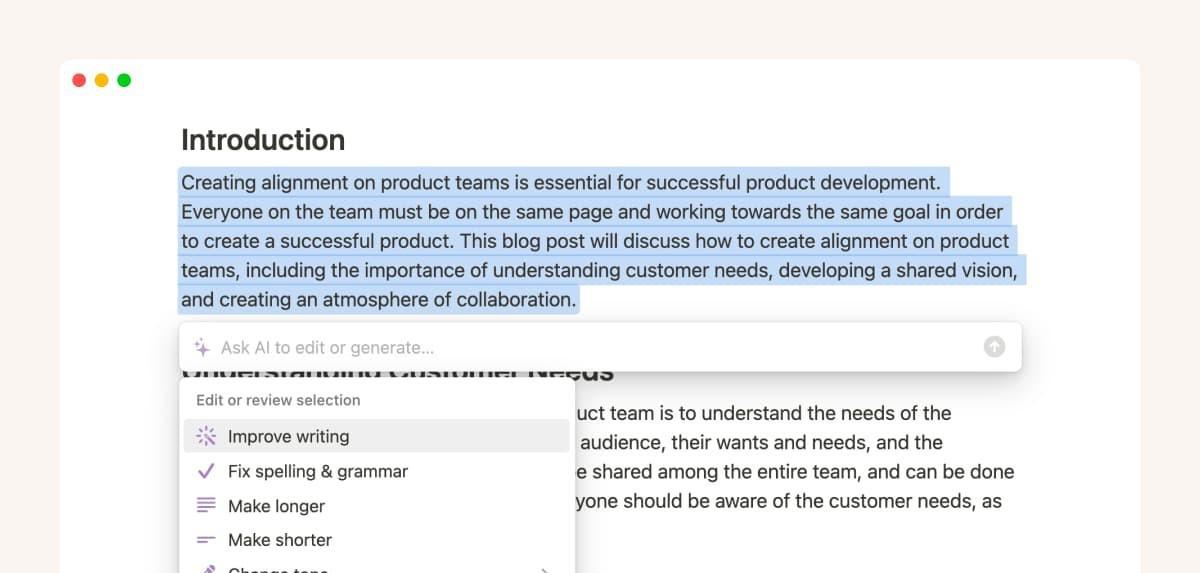Viewport: 1200px width, 573px height.
Task: Click the Improve writing sparkle icon
Action: tap(206, 436)
